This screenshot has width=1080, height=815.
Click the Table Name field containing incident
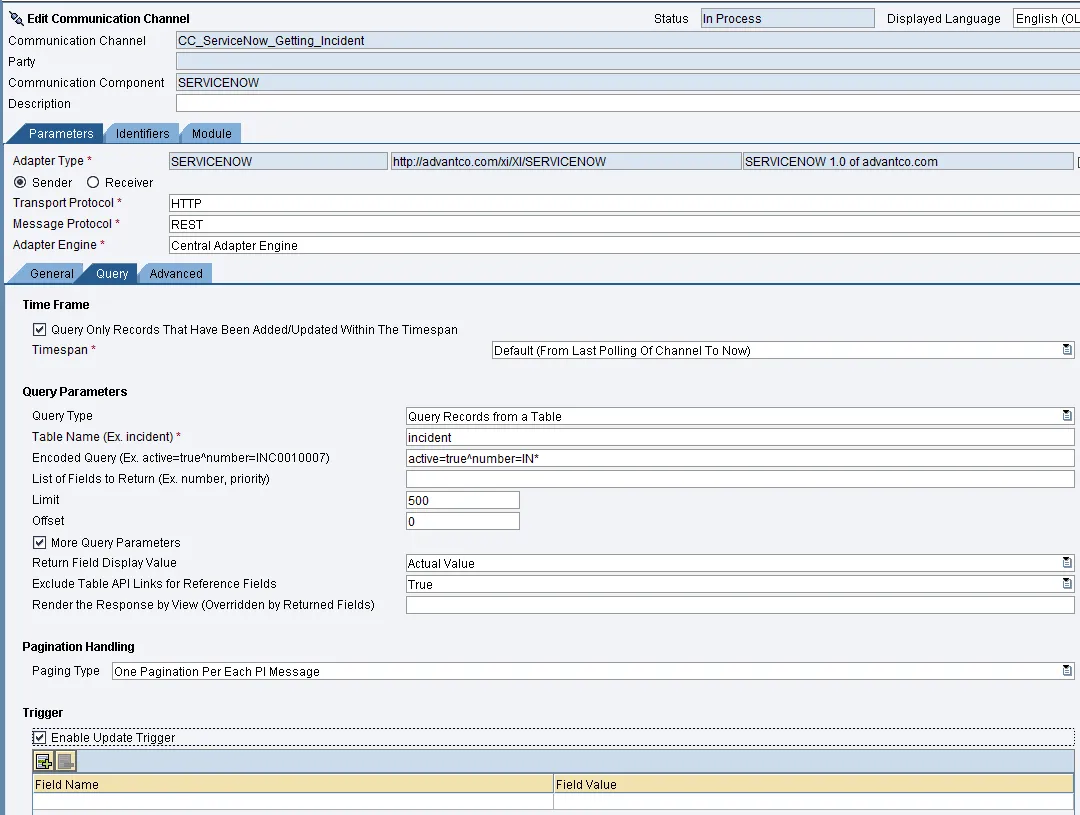coord(740,437)
